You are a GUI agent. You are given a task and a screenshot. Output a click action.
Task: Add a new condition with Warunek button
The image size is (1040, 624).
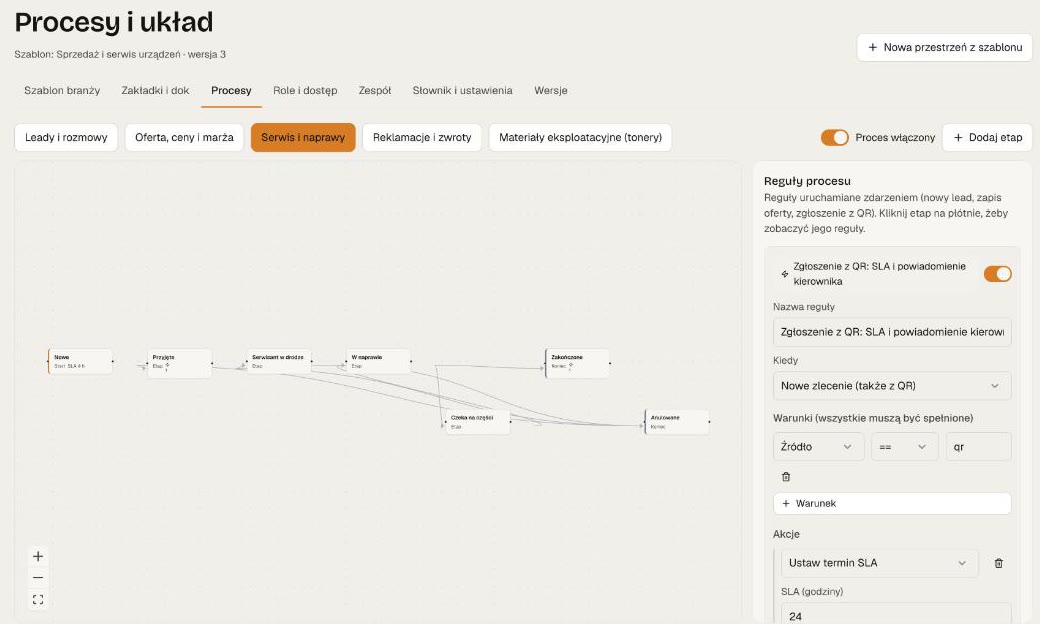891,503
